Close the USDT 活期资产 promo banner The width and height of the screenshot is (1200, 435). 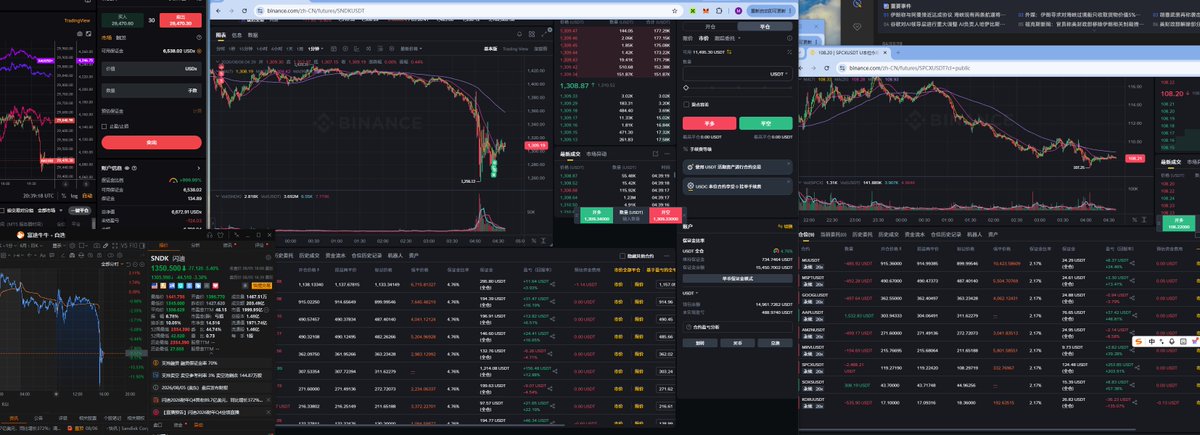(789, 163)
